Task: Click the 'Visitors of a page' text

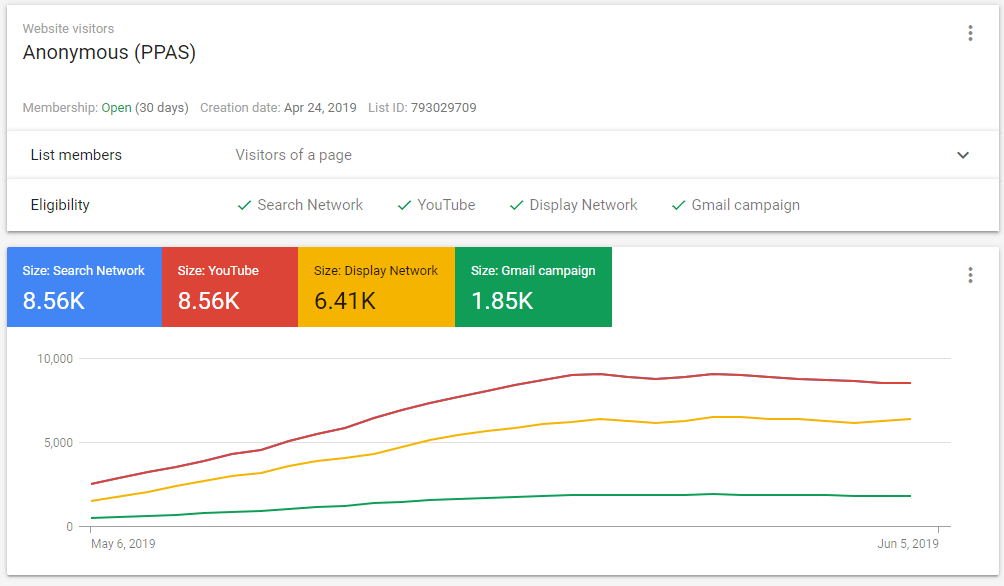Action: point(293,155)
